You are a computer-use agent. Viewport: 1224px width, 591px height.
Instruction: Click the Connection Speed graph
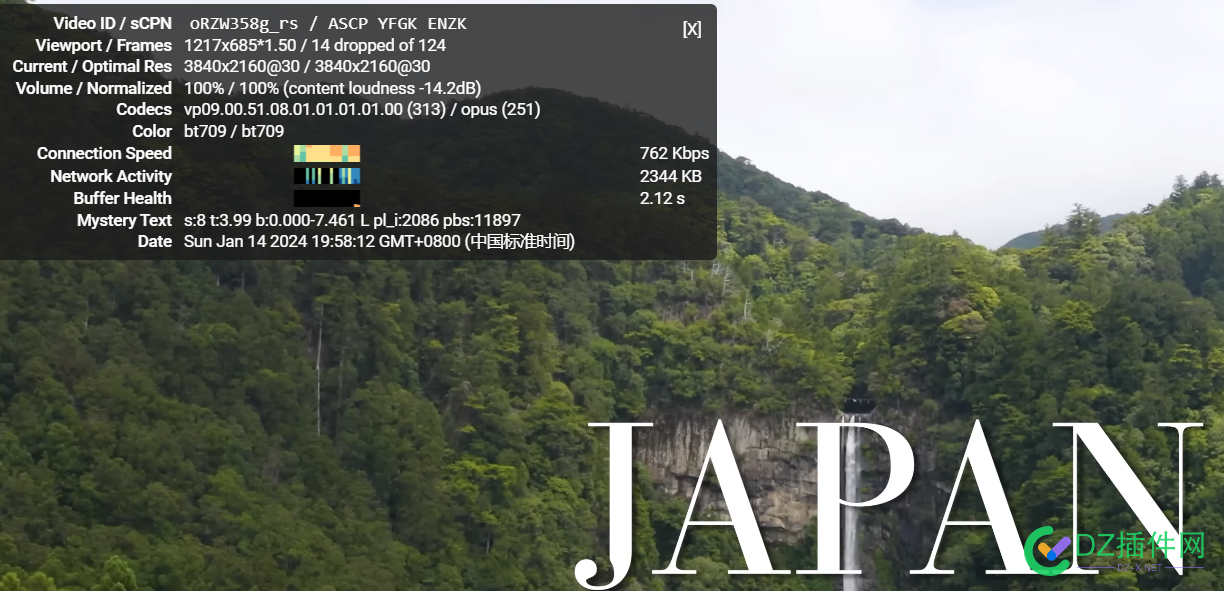tap(326, 154)
